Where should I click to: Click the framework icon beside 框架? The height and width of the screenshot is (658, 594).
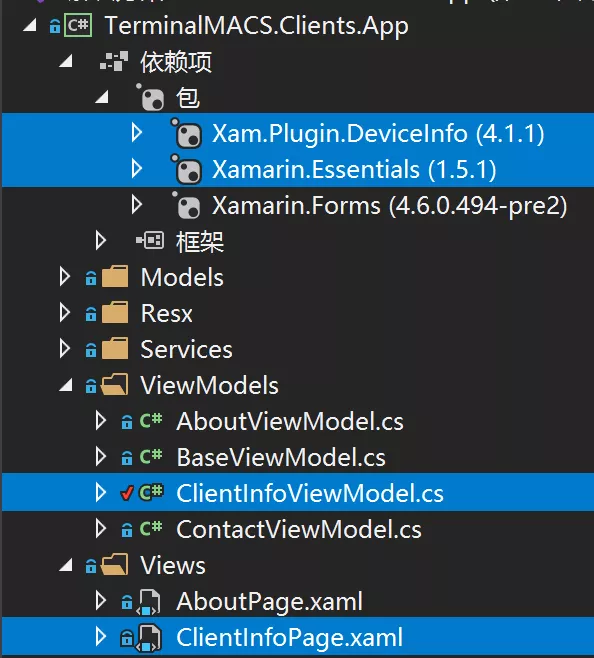click(x=150, y=240)
